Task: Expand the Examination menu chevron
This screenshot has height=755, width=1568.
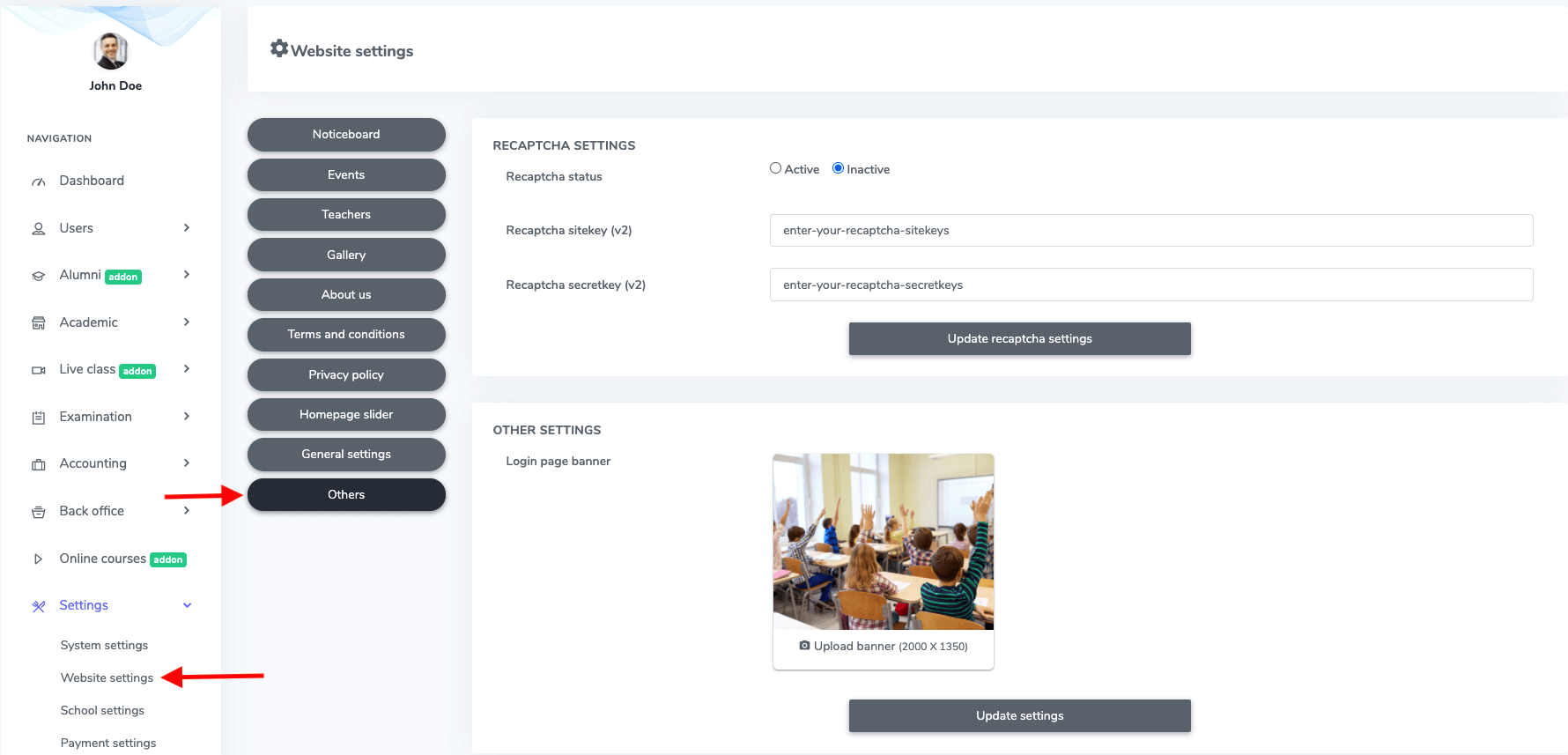Action: [187, 416]
